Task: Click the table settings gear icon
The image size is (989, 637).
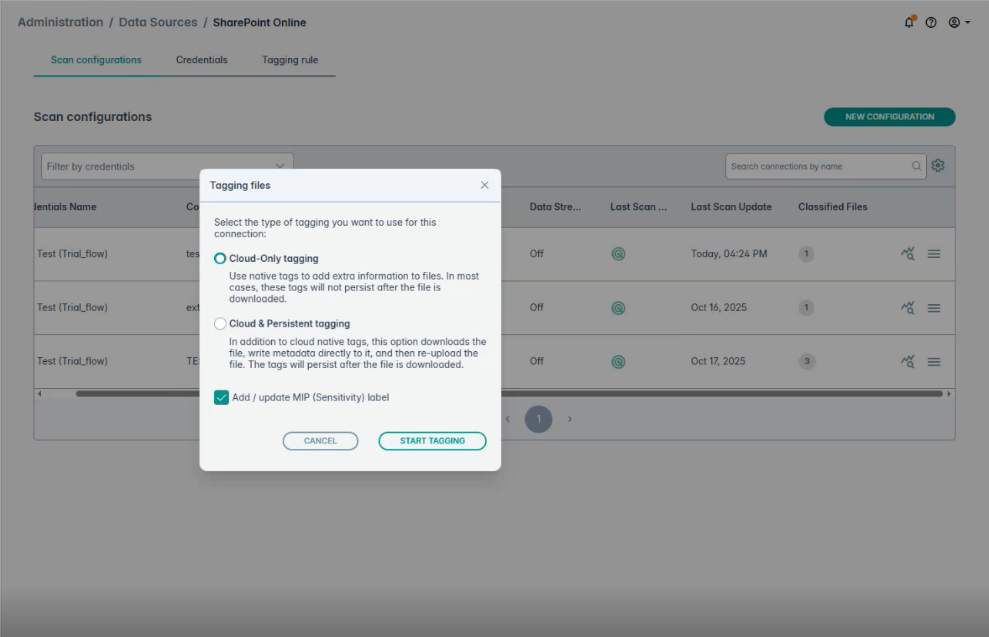Action: [938, 166]
